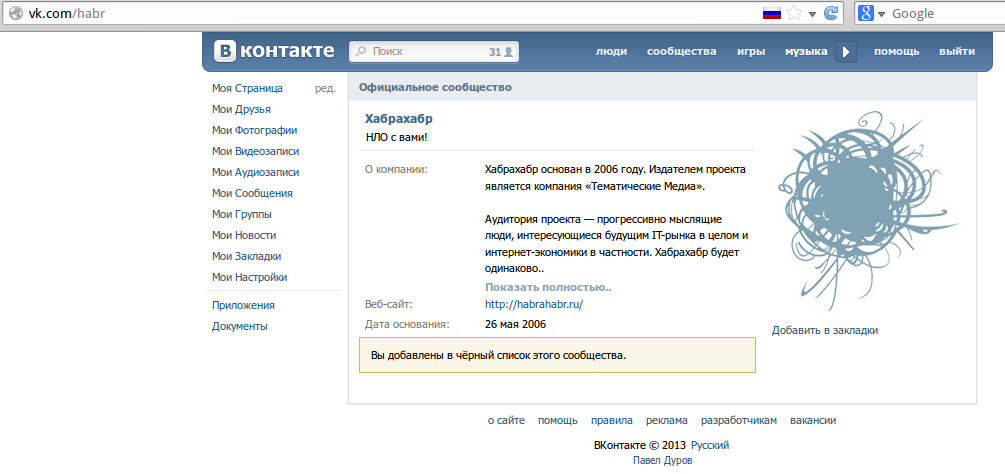This screenshot has width=1005, height=474.
Task: Open the Habrahabr community avatar image
Action: click(864, 212)
